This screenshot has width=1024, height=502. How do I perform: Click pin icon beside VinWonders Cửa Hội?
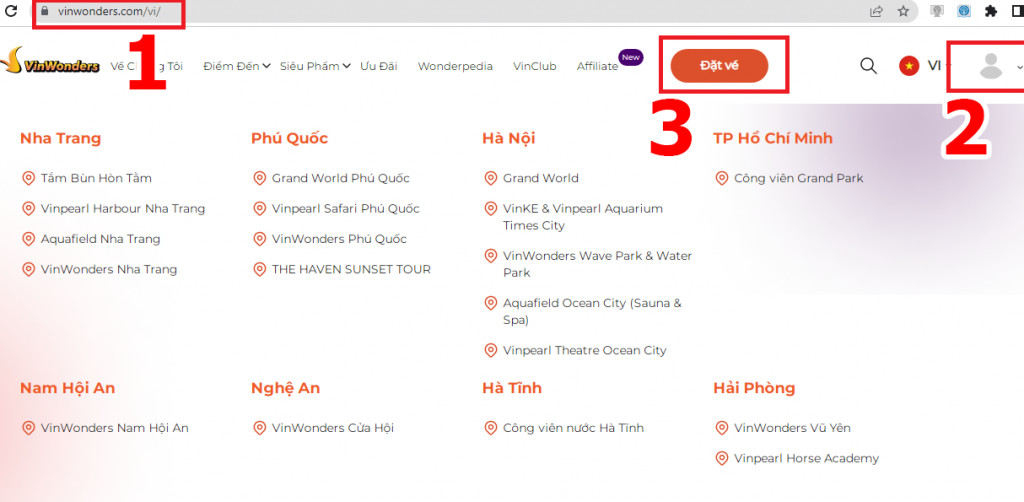tap(259, 428)
